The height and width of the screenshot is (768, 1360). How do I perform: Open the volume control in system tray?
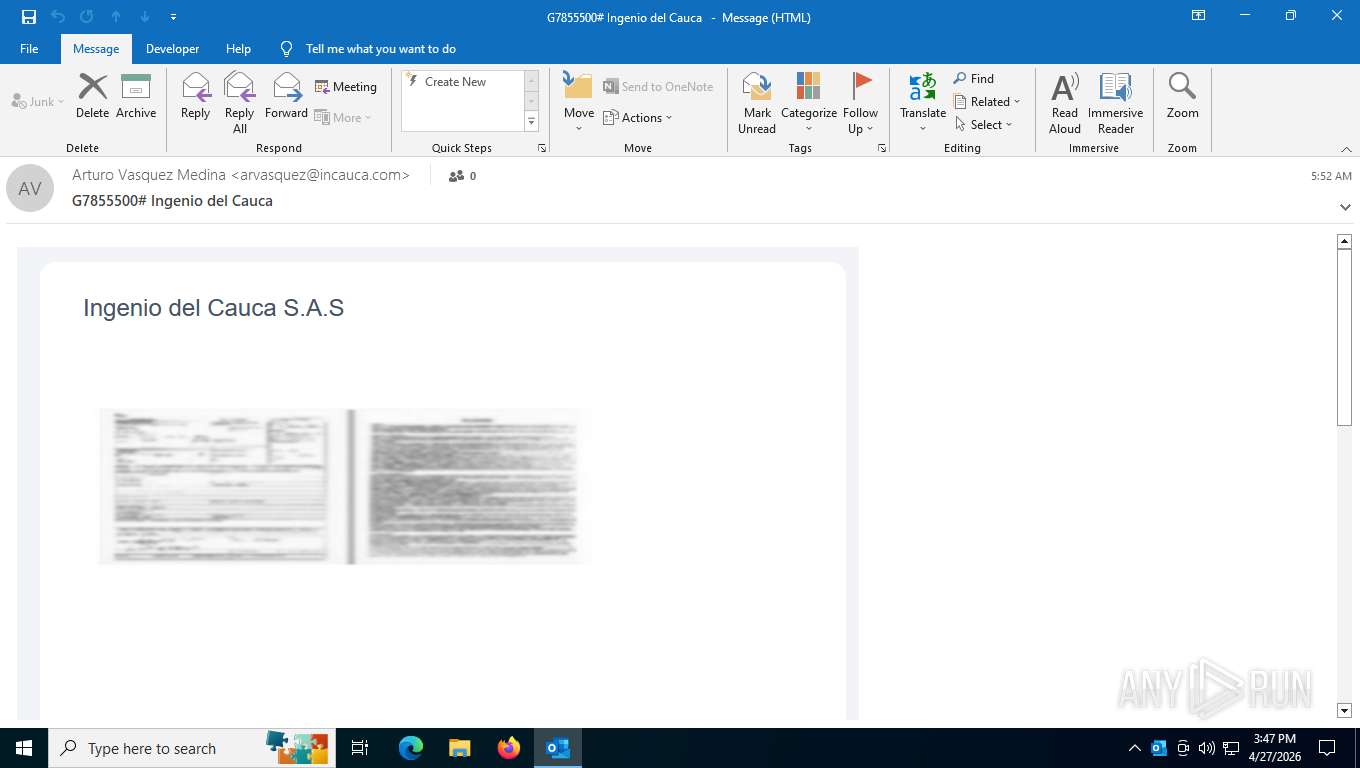(1207, 748)
